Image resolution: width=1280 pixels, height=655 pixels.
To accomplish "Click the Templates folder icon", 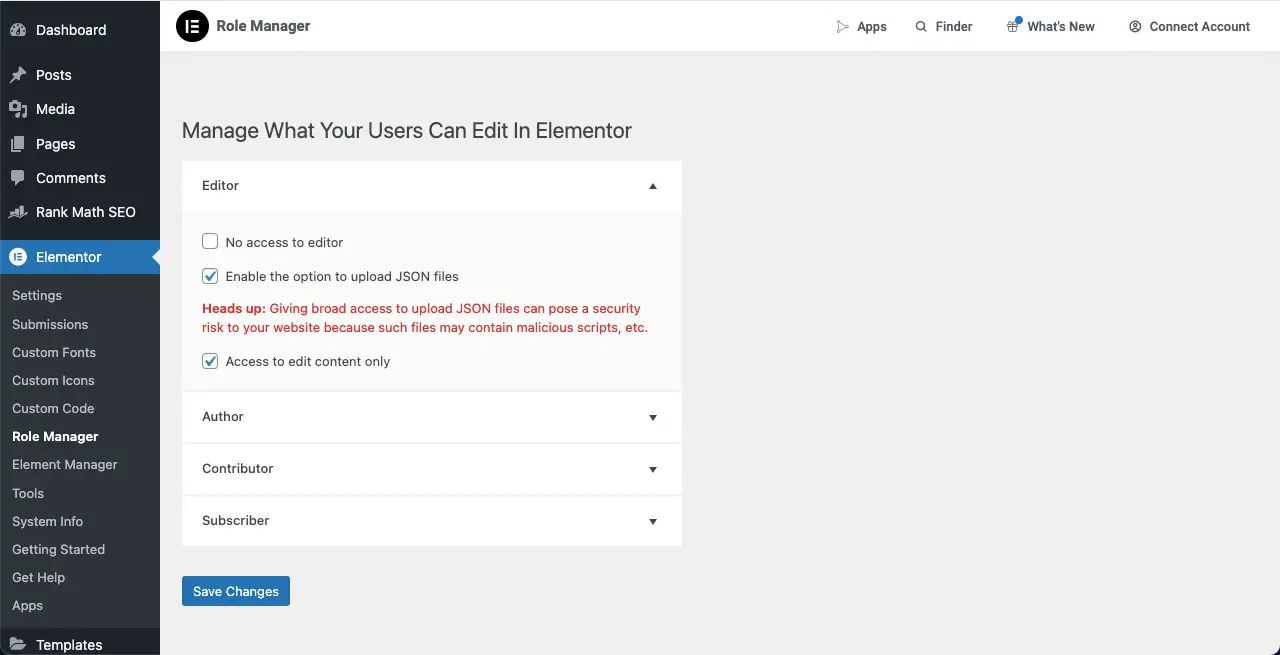I will (x=18, y=645).
